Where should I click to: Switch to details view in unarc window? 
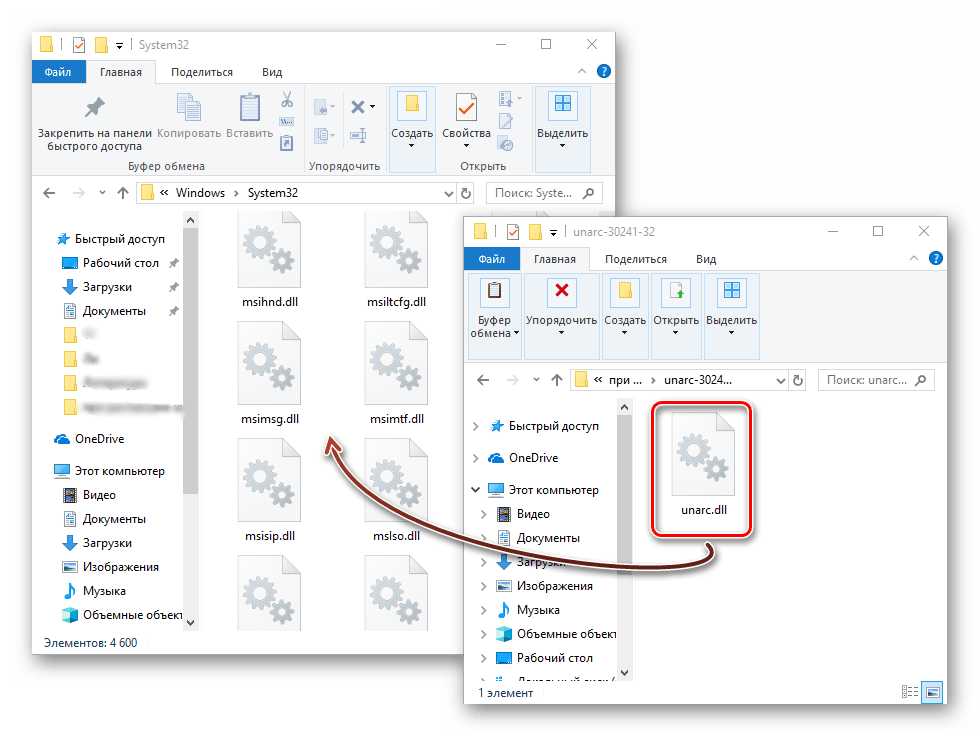pyautogui.click(x=910, y=692)
